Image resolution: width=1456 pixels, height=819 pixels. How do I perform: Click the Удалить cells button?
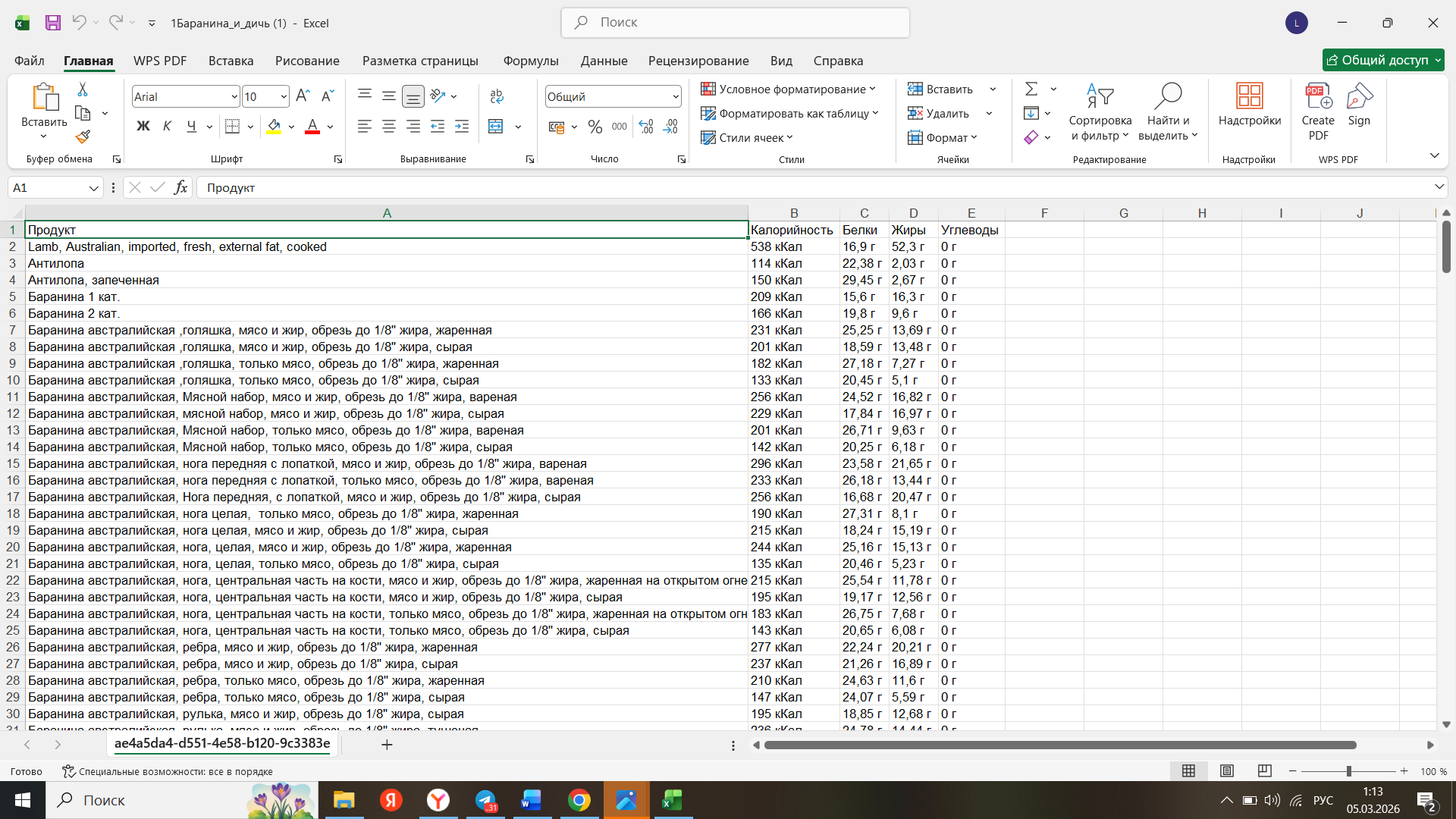tap(939, 114)
